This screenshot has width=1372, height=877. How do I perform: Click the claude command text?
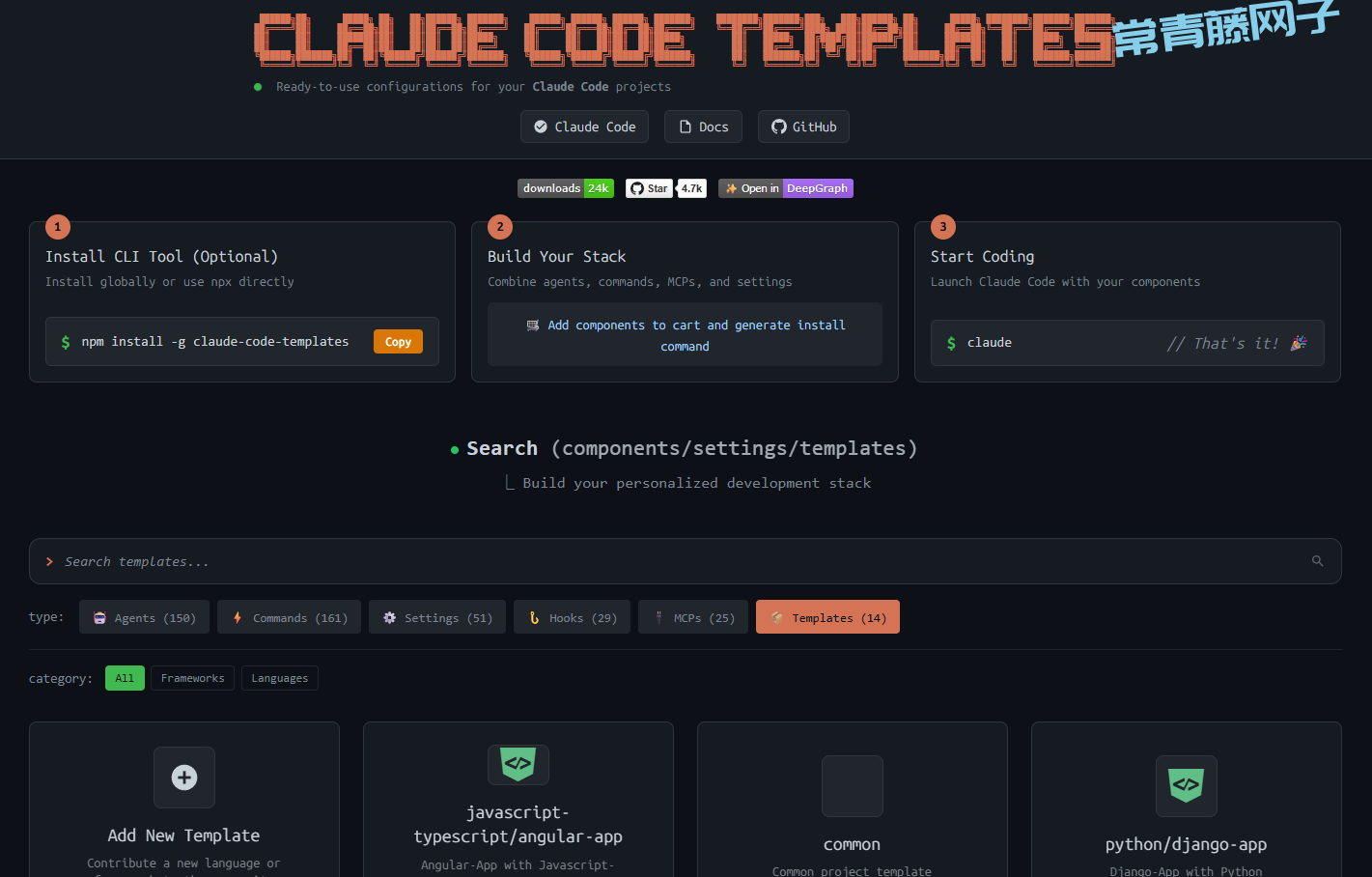tap(990, 343)
